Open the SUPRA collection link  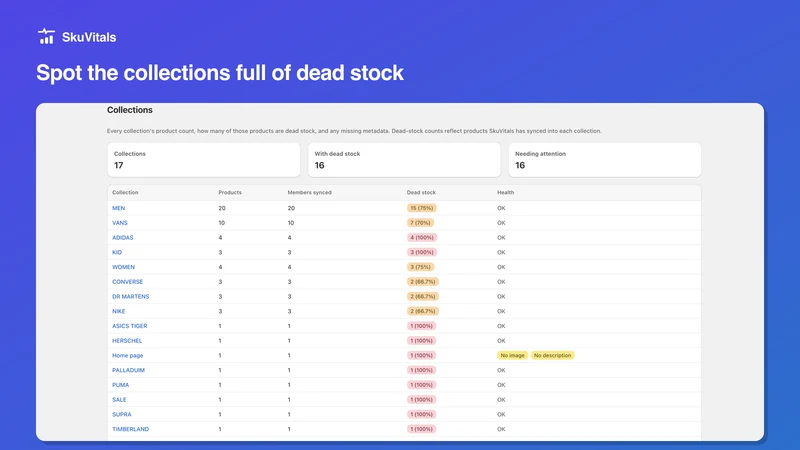[121, 415]
